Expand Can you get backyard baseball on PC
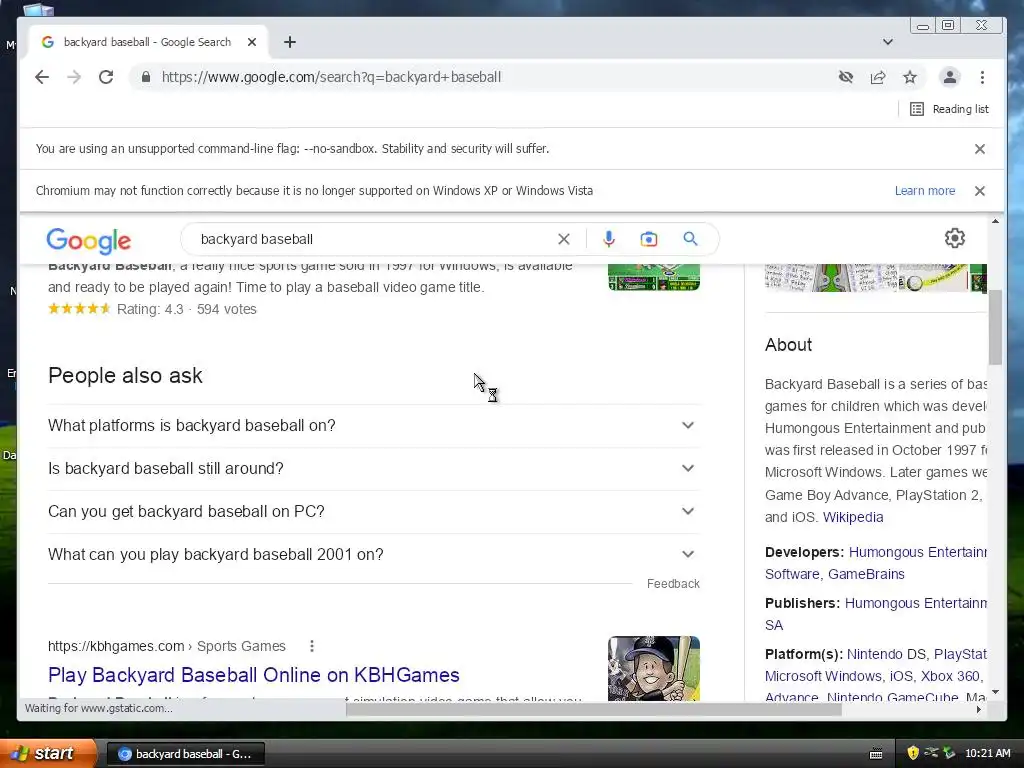1024x768 pixels. 374,511
